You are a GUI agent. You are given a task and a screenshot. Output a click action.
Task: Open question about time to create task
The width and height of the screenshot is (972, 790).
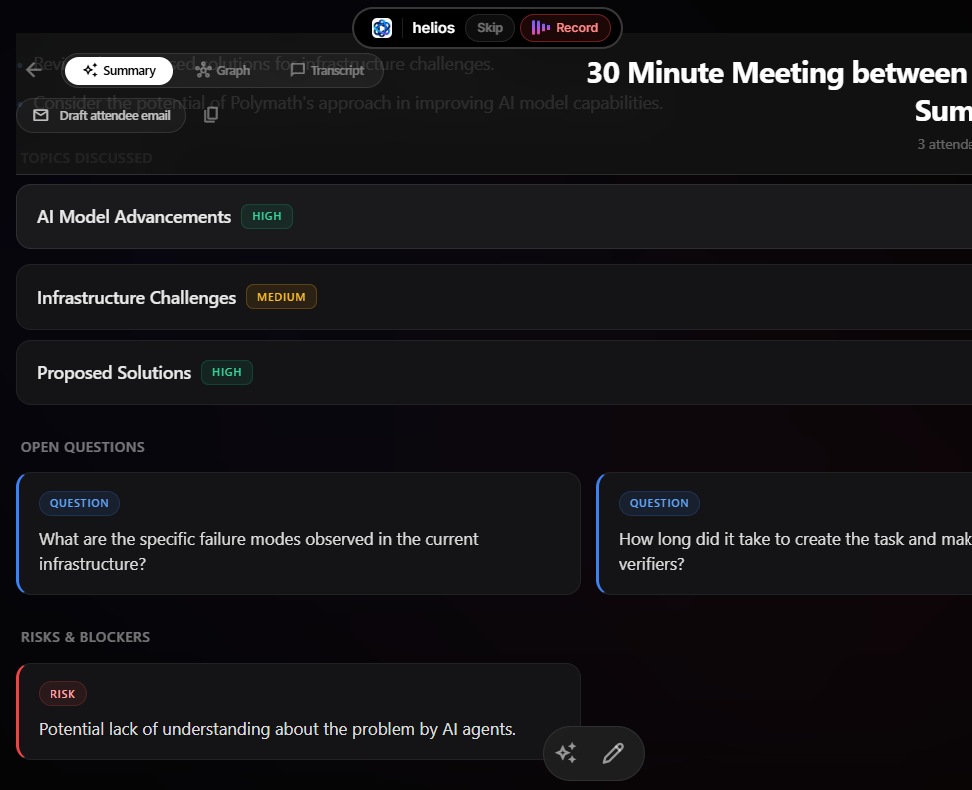click(x=784, y=534)
